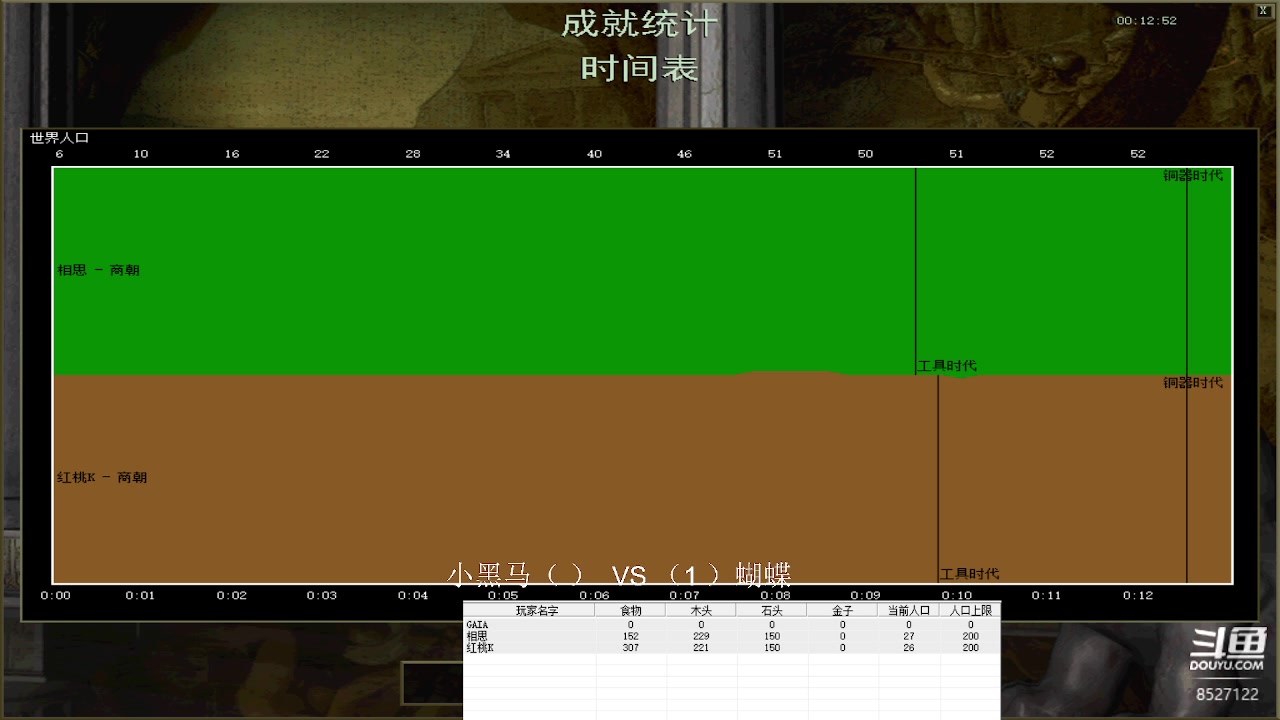Close the achievements screen with the X button
This screenshot has height=720, width=1280.
[1263, 10]
